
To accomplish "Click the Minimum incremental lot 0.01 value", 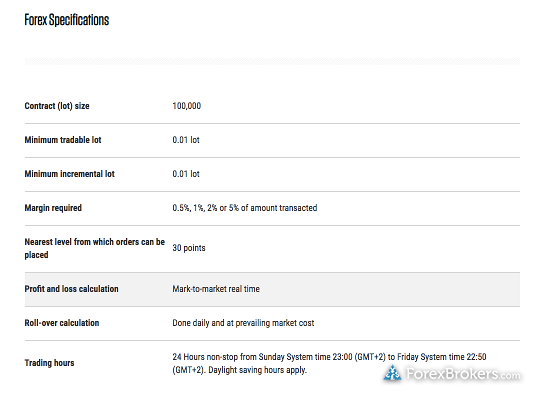I will [186, 174].
